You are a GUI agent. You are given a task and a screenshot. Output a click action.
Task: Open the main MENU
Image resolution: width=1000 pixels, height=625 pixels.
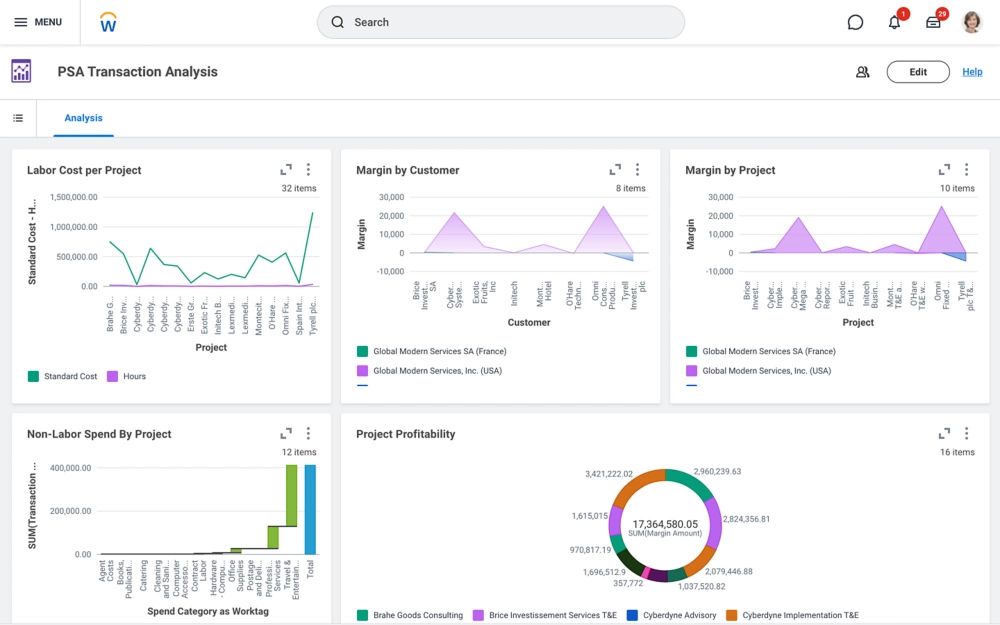click(x=38, y=22)
